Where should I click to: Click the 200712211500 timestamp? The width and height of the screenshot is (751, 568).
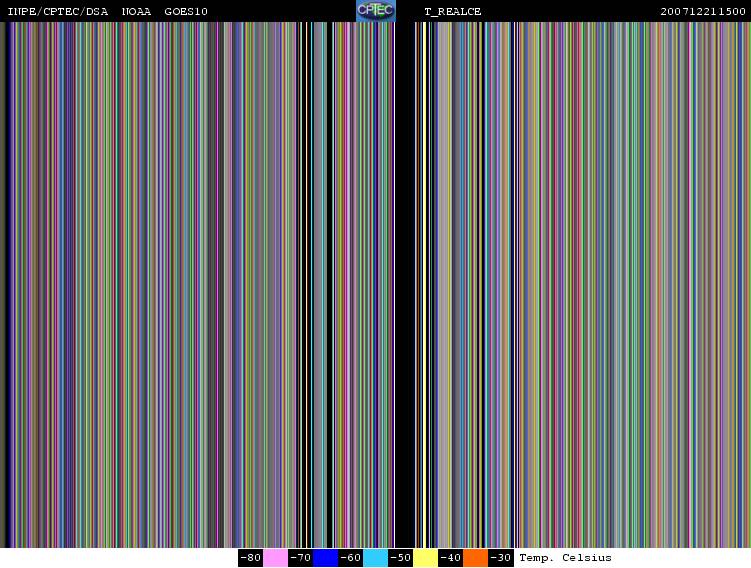[703, 11]
